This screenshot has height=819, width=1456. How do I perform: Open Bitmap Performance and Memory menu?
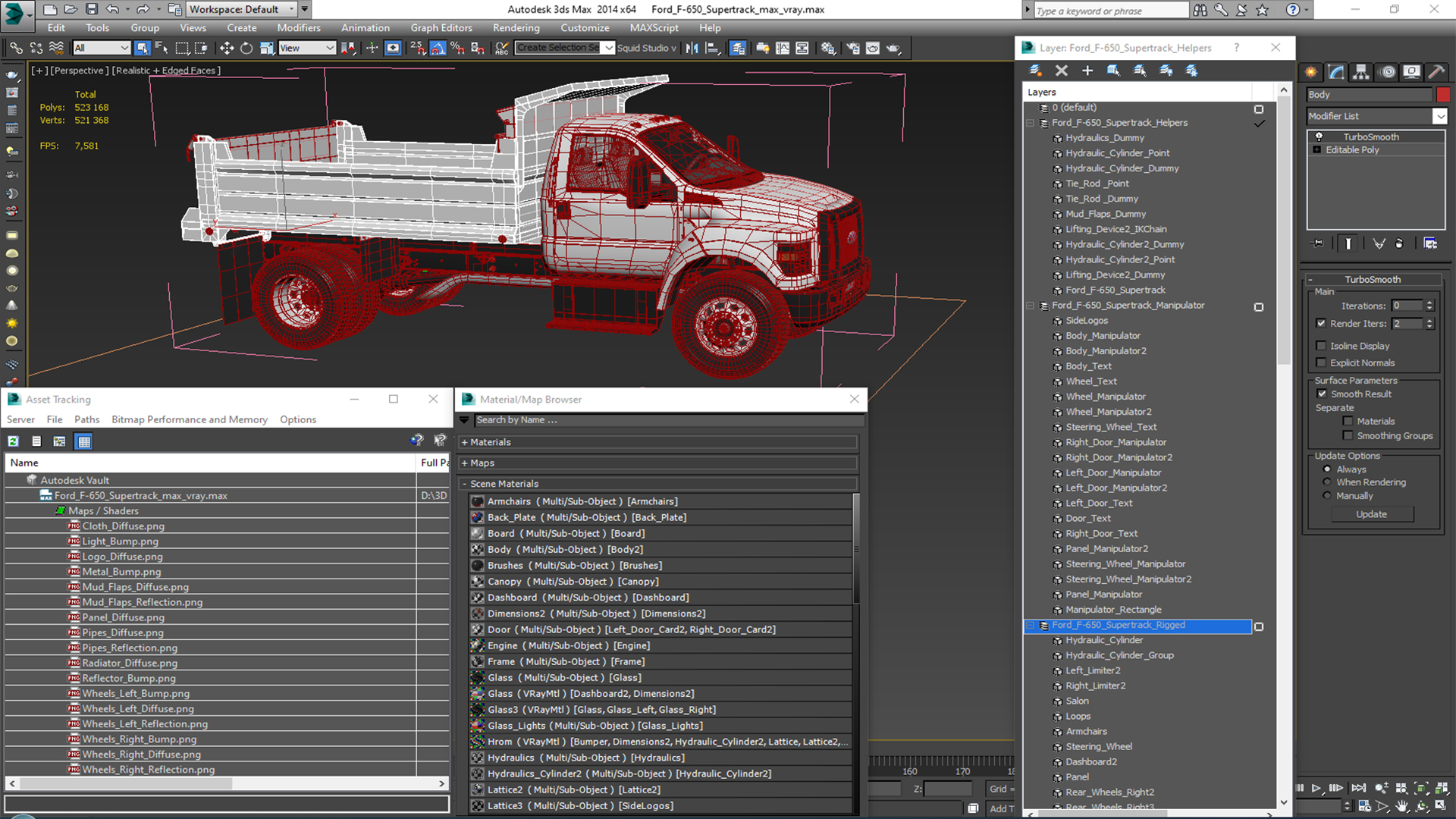[x=190, y=419]
